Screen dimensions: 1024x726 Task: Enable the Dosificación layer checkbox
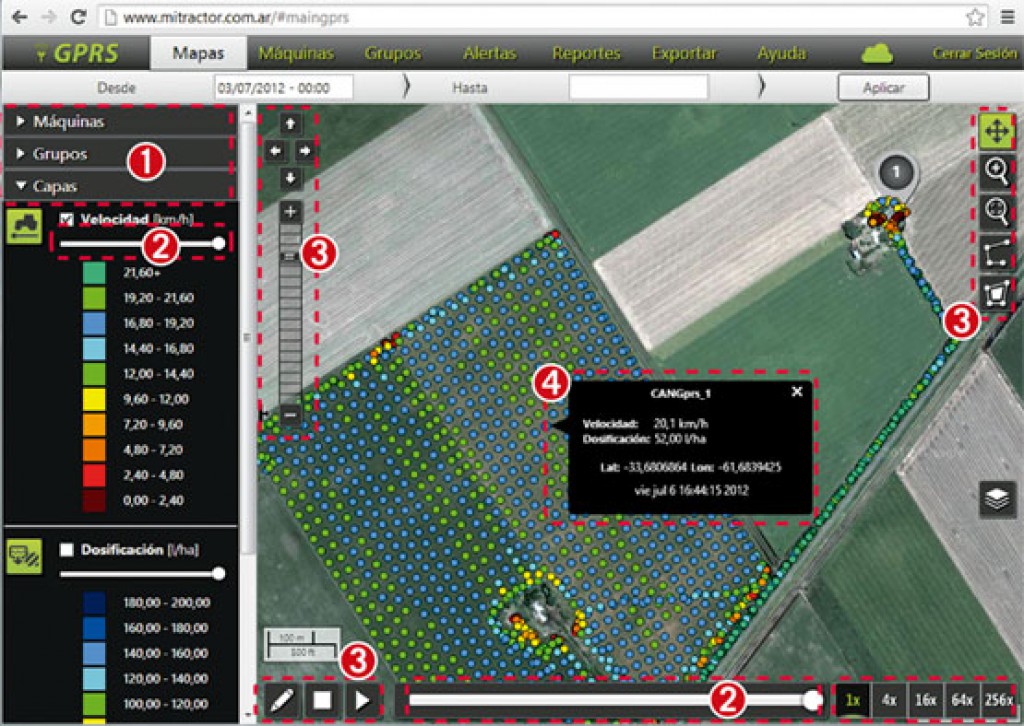[67, 549]
